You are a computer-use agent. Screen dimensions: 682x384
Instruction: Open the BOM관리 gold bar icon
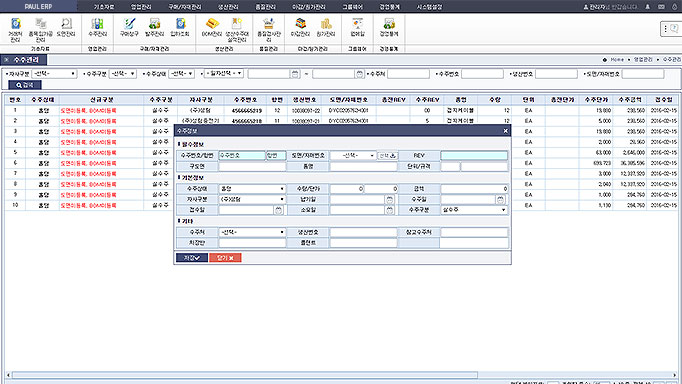click(212, 23)
